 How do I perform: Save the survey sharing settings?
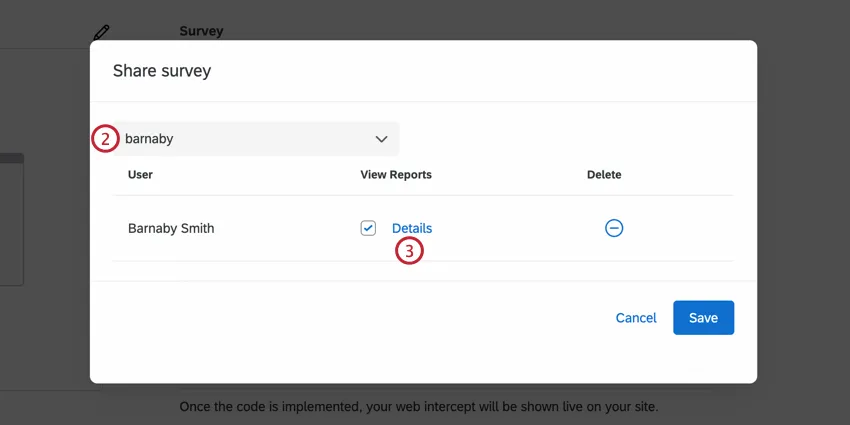703,318
